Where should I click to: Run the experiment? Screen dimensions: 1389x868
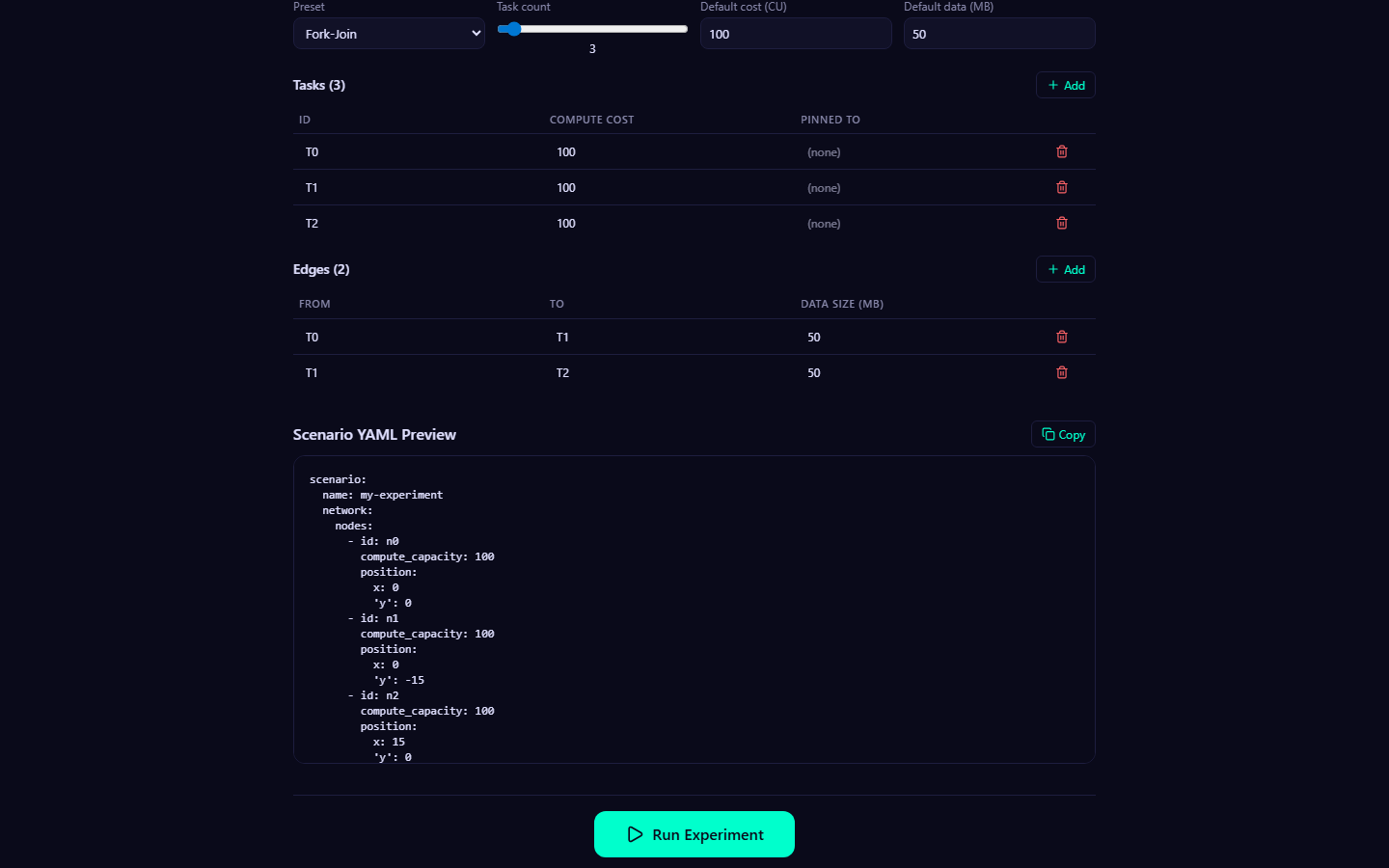coord(694,834)
